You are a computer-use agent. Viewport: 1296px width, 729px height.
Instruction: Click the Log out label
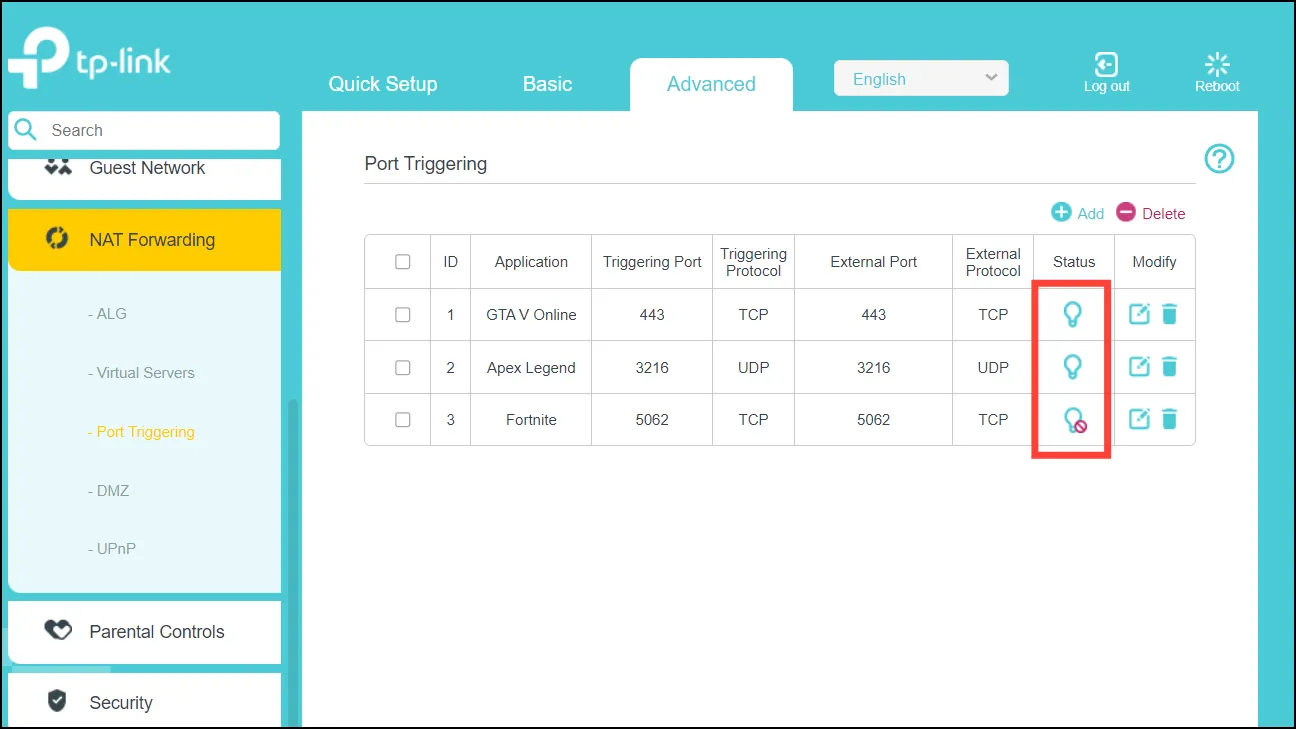[1107, 86]
